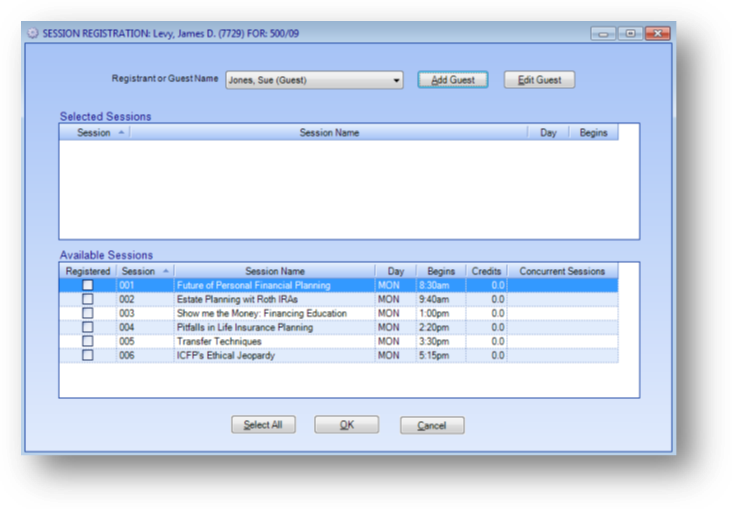Screen dimensions: 732x509
Task: Click Session Name header in Available Sessions
Action: (x=274, y=271)
